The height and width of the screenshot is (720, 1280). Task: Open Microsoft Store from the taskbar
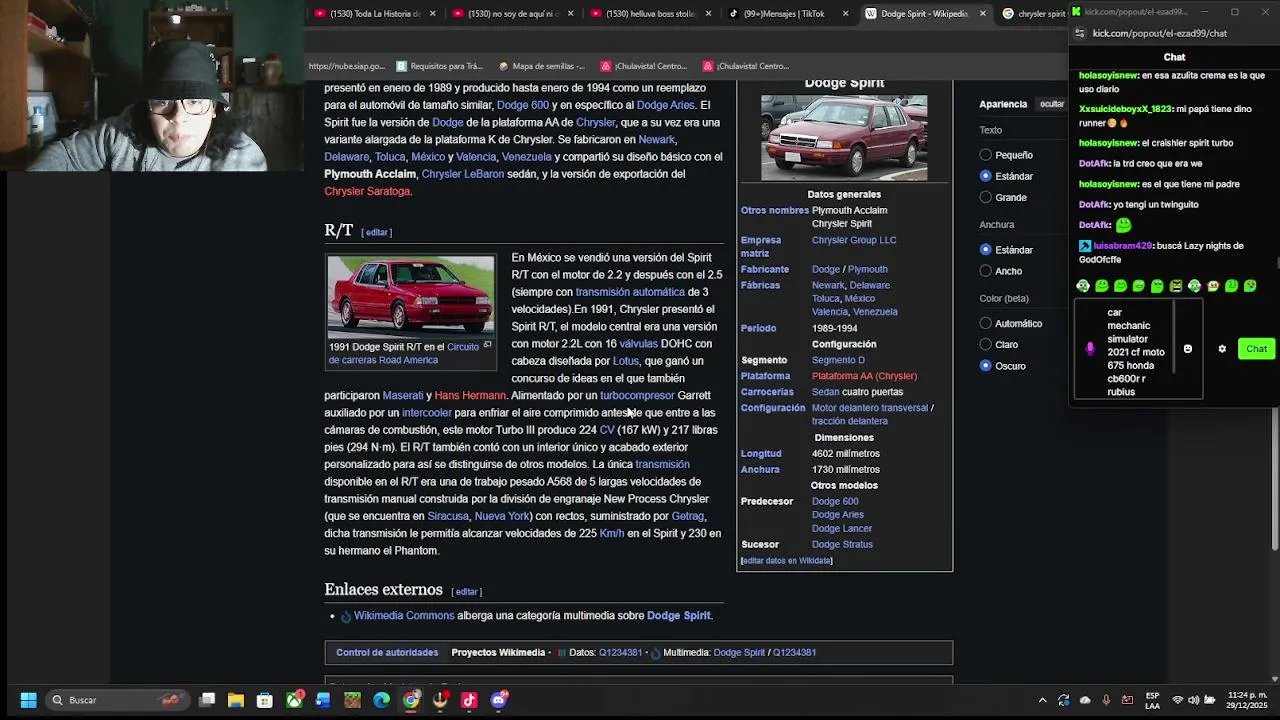point(265,700)
